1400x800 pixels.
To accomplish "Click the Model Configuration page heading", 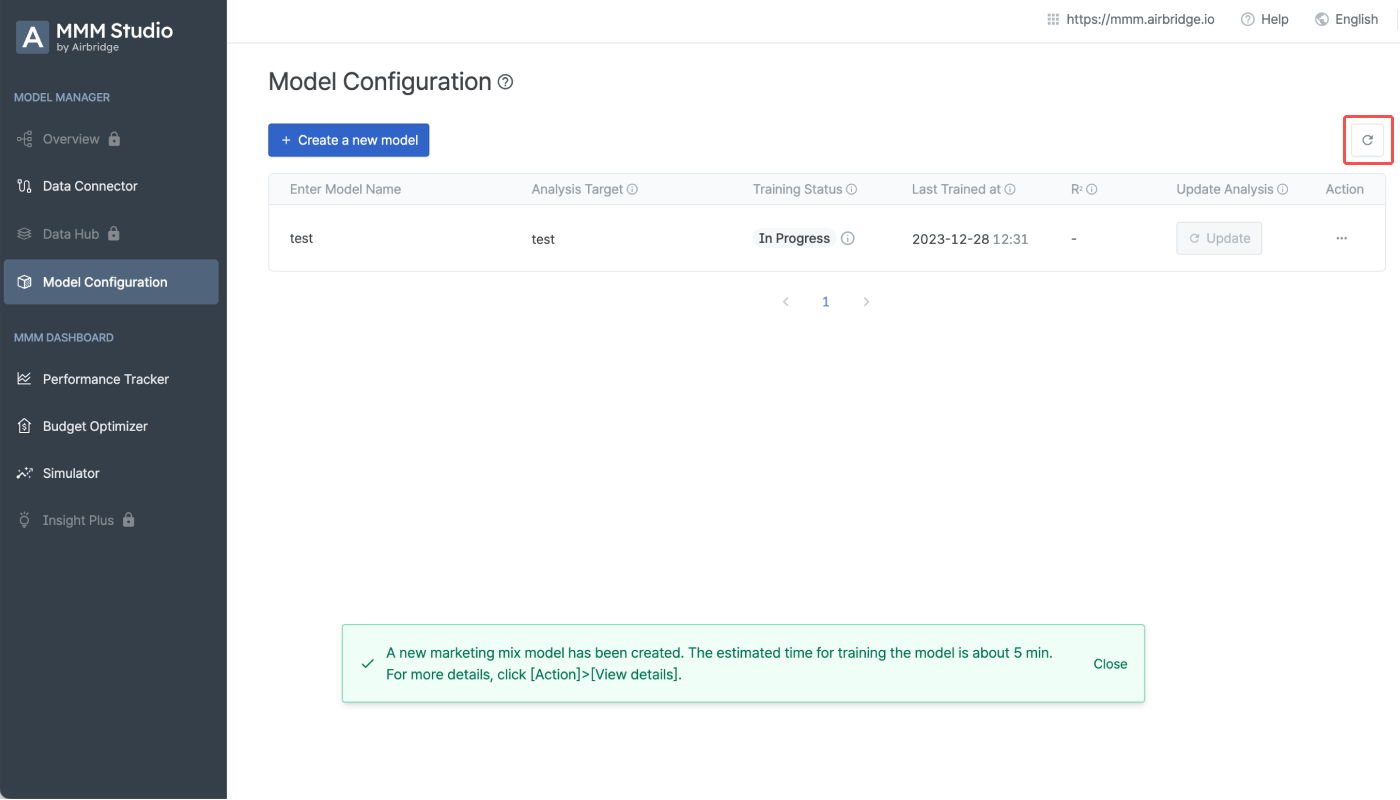I will [x=380, y=82].
